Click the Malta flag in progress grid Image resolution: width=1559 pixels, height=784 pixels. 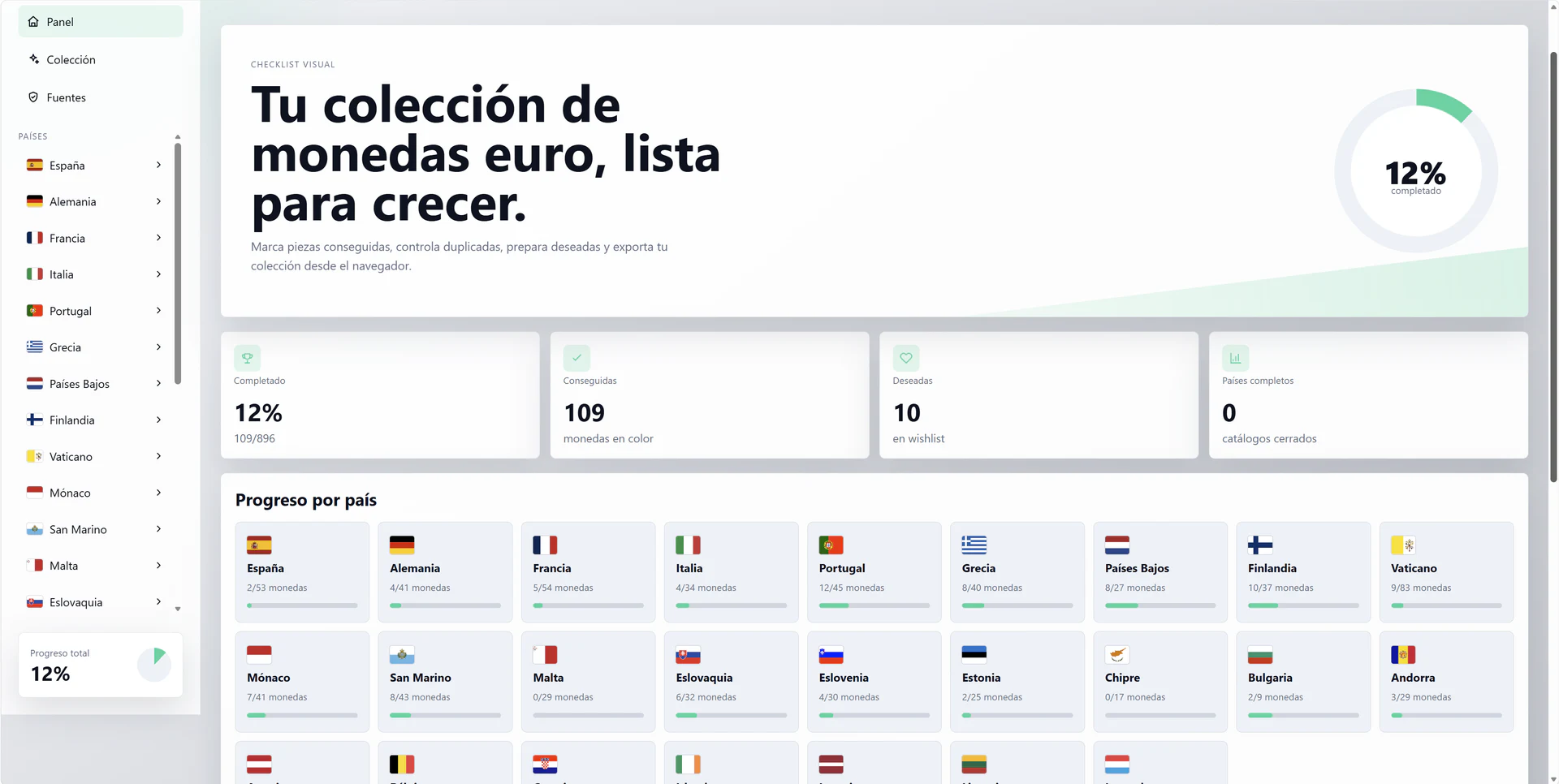(x=545, y=654)
